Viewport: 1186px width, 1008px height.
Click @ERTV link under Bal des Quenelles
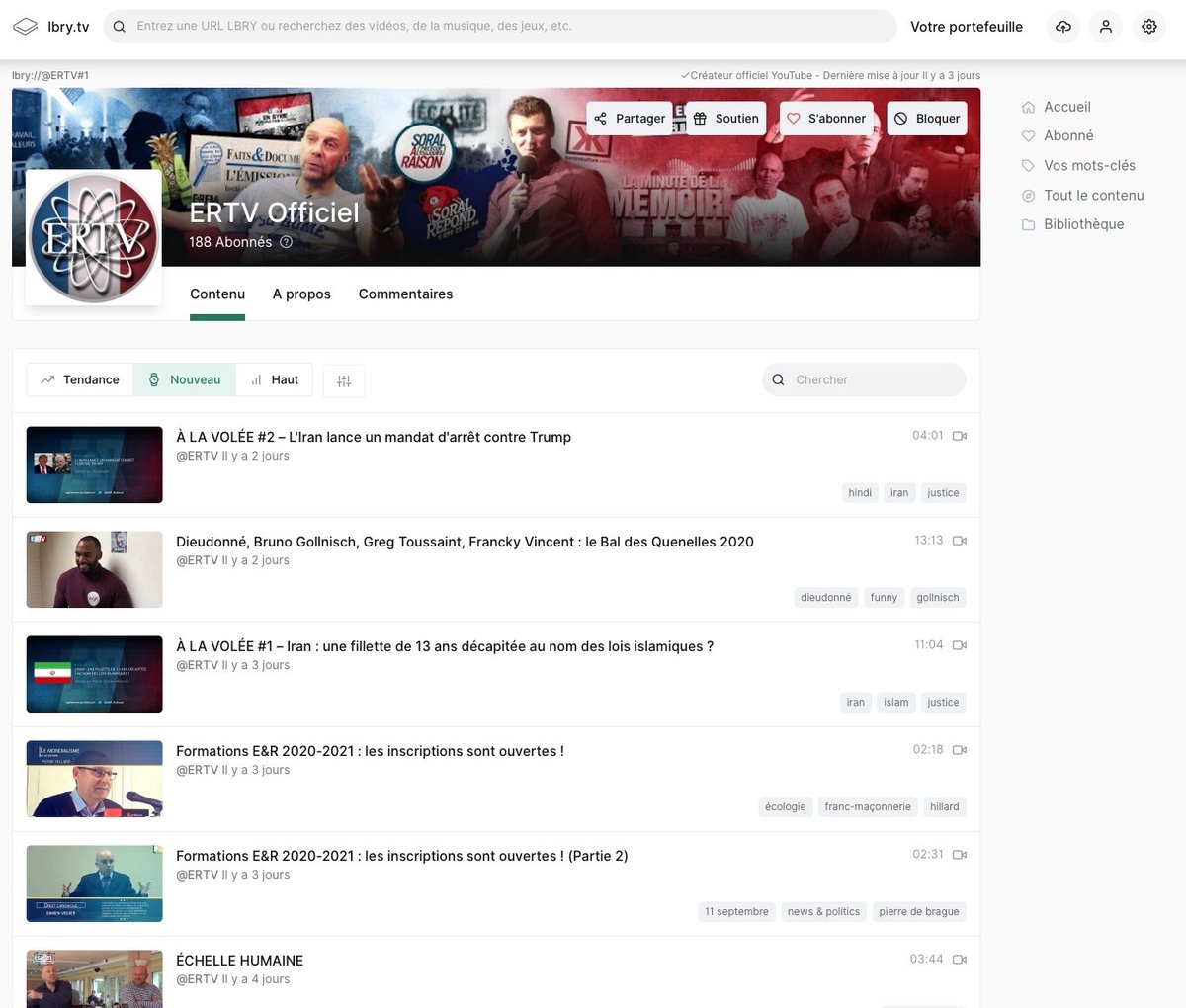point(197,560)
